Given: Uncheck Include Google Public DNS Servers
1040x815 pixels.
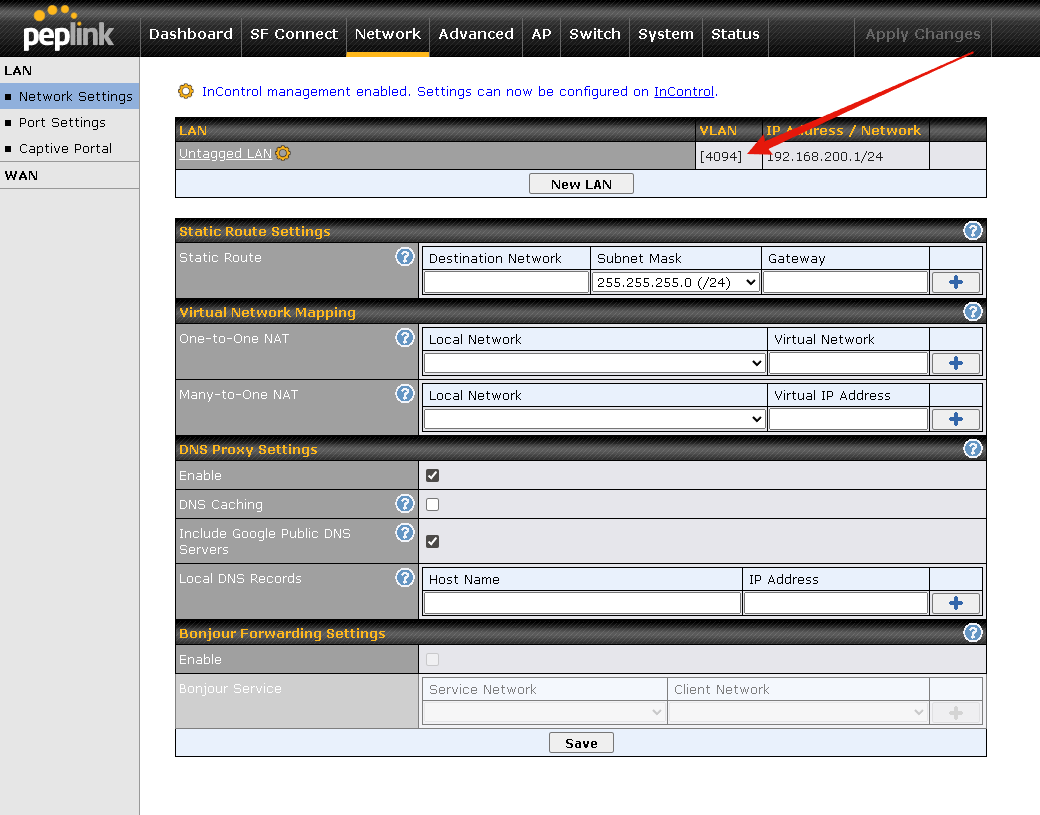Looking at the screenshot, I should [x=432, y=542].
